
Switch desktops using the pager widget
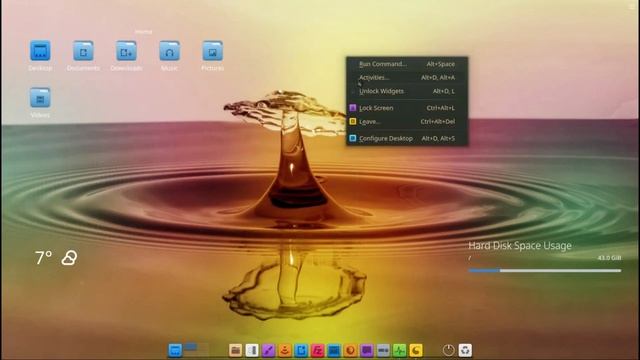click(196, 350)
